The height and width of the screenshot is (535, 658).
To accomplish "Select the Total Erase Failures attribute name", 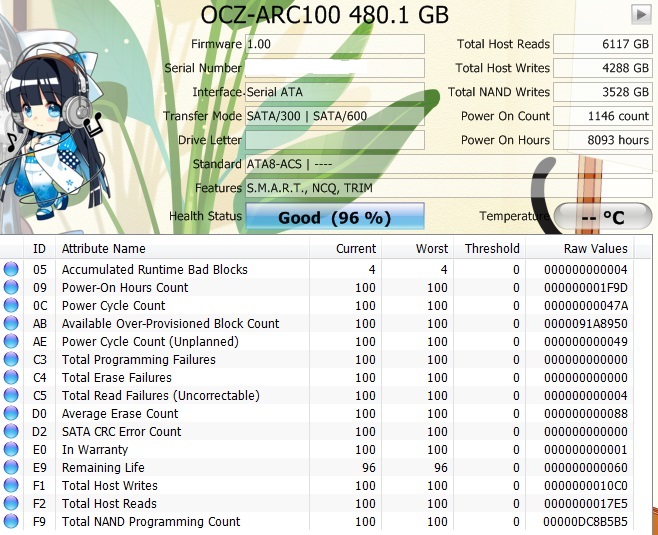I will [x=117, y=377].
